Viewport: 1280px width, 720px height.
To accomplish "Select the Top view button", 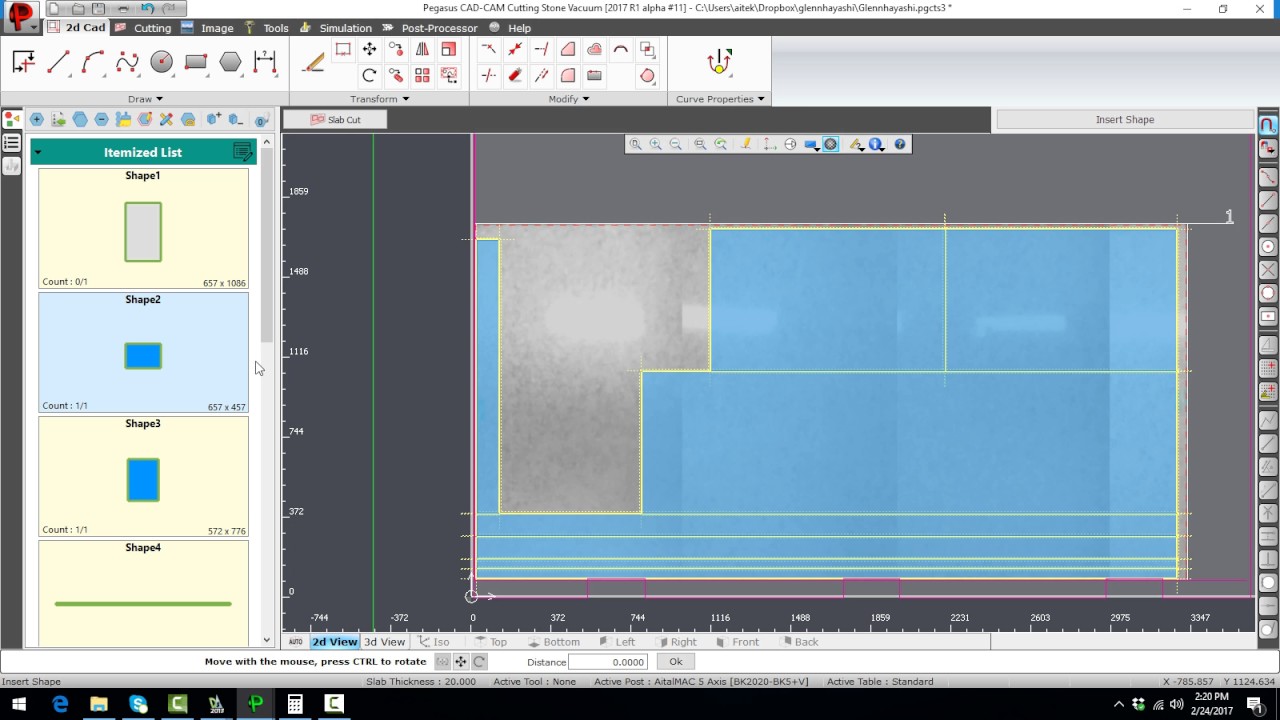I will coord(490,642).
